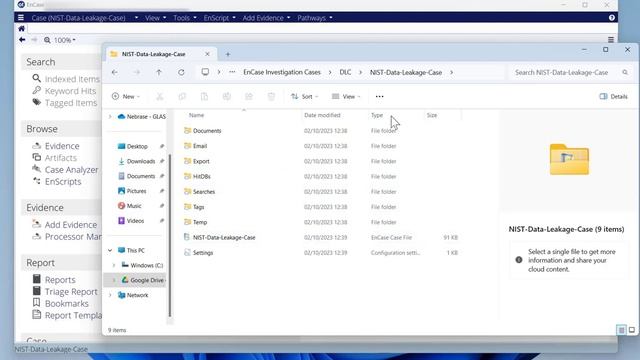Open Explorer View layout dropdown

[346, 97]
